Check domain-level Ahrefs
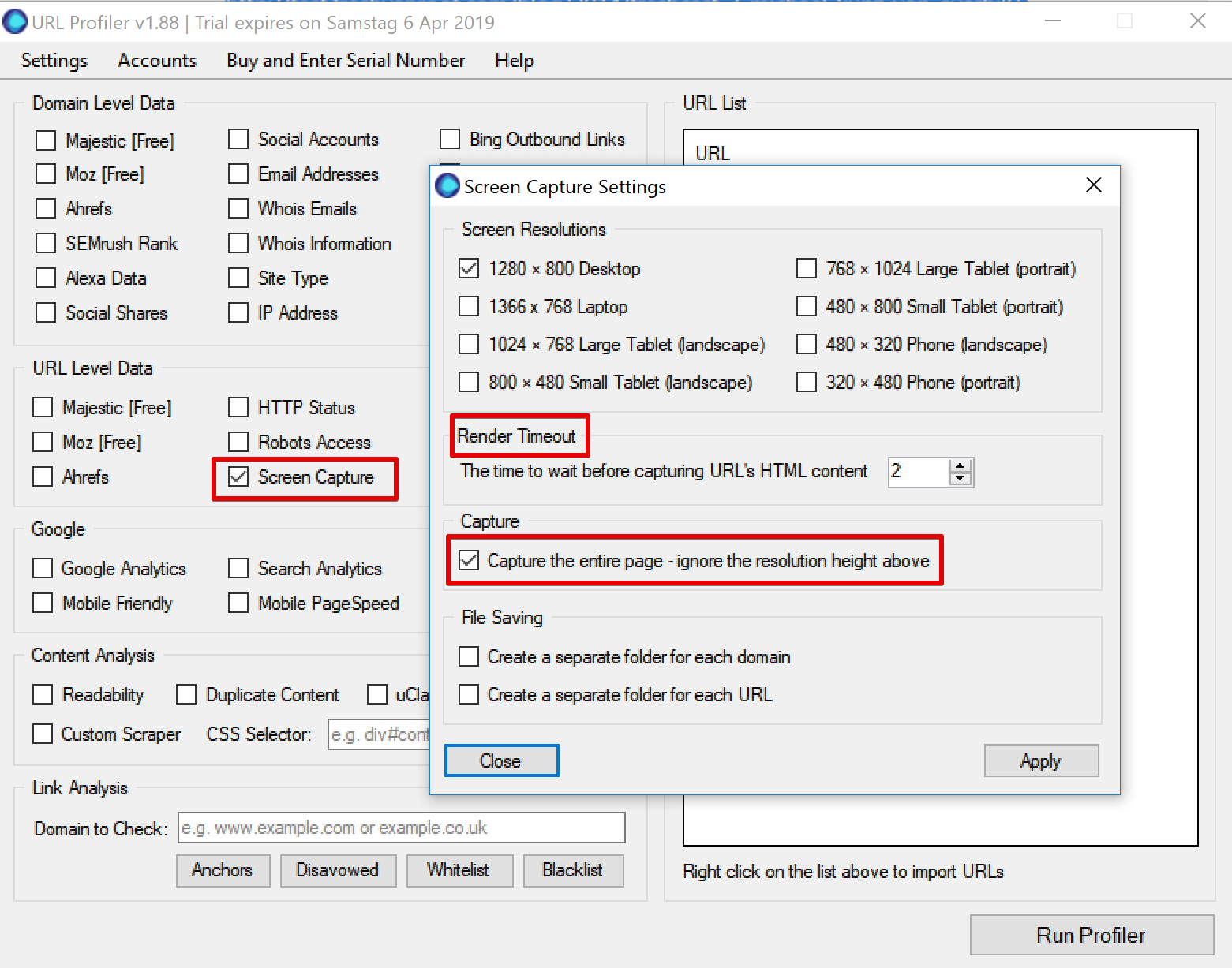The width and height of the screenshot is (1232, 968). [46, 208]
